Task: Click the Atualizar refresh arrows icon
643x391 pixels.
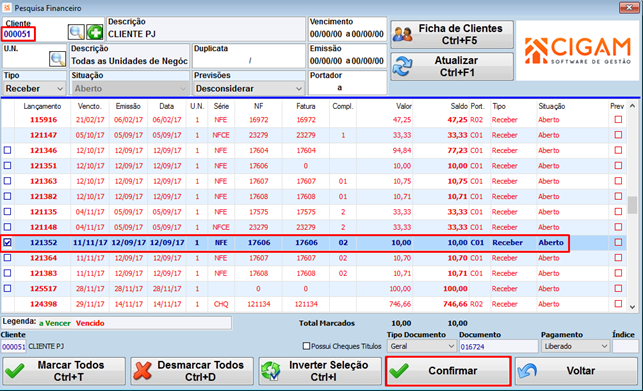Action: click(x=402, y=66)
